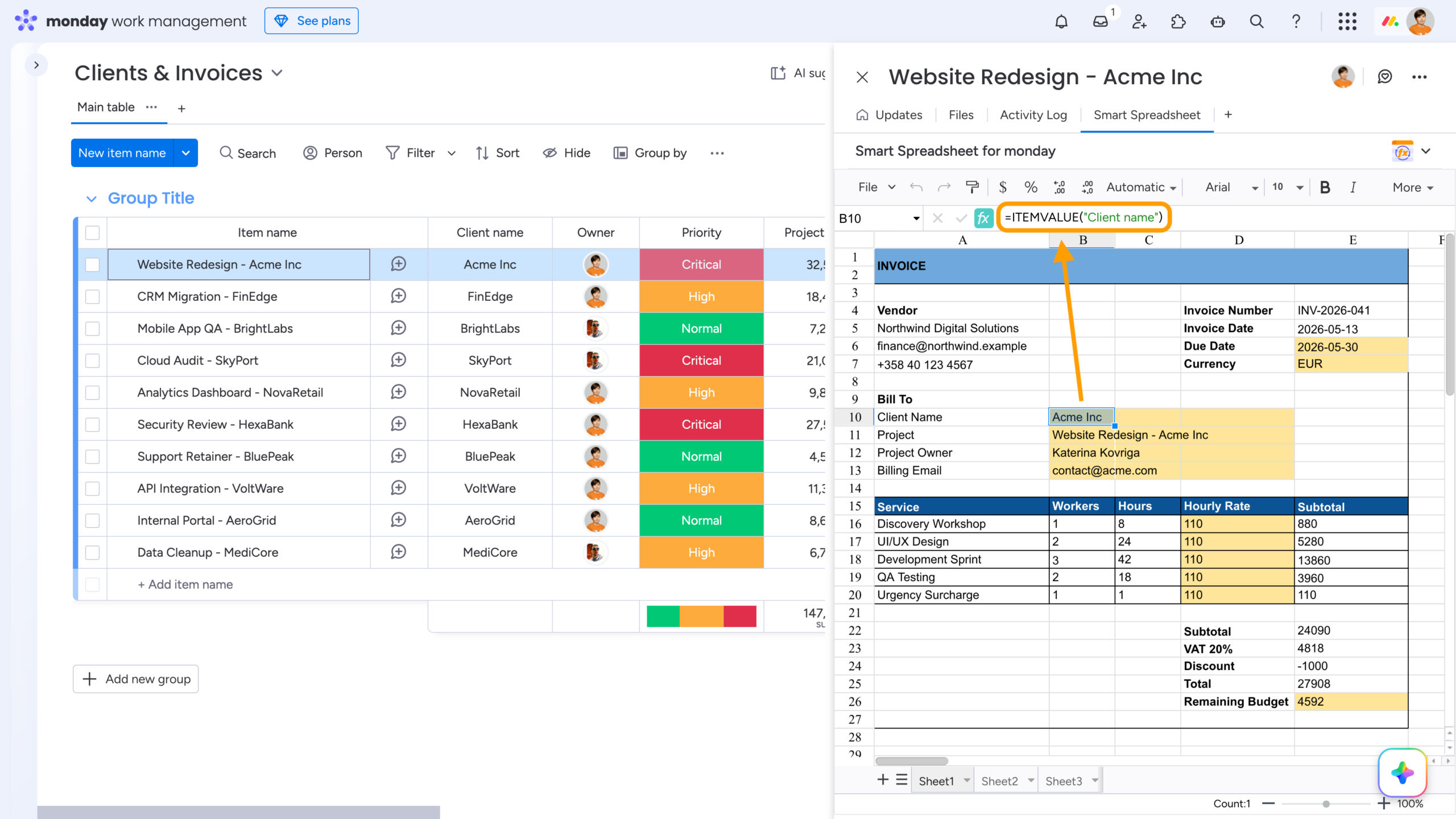This screenshot has height=819, width=1456.
Task: Click the Normal priority cell for BrightLabs
Action: coord(701,328)
